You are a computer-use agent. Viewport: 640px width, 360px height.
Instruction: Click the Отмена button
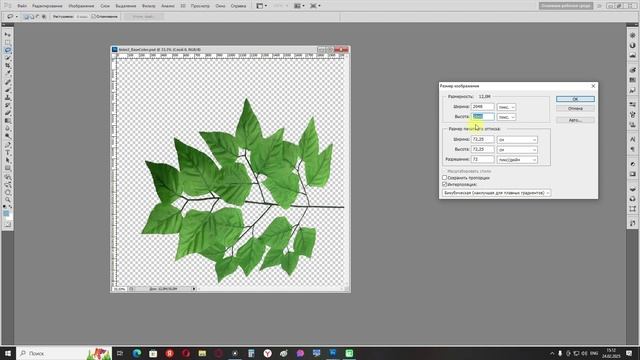(575, 109)
